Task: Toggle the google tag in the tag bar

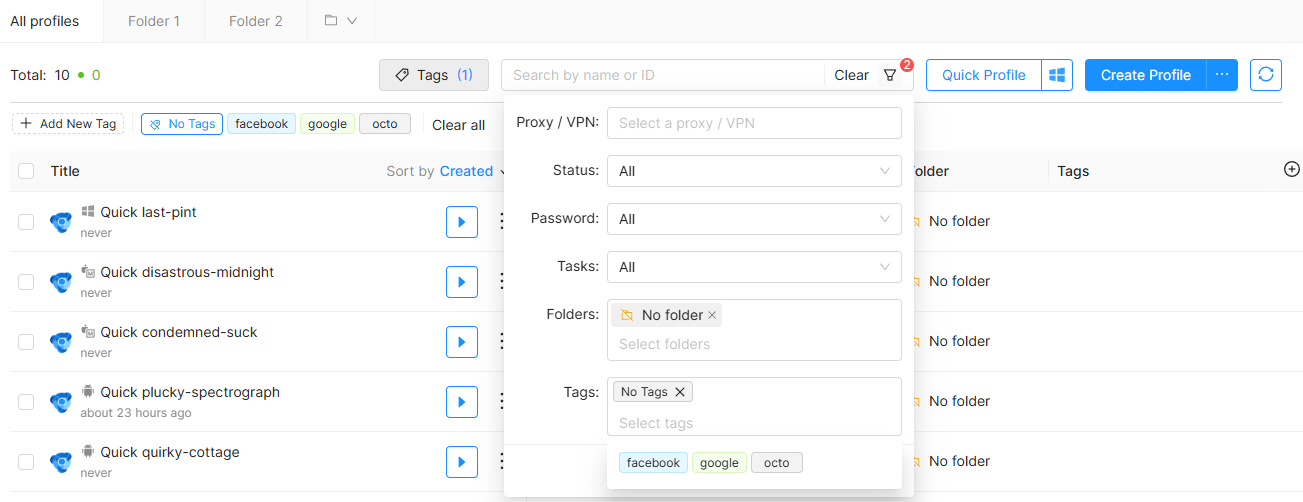Action: [x=327, y=124]
